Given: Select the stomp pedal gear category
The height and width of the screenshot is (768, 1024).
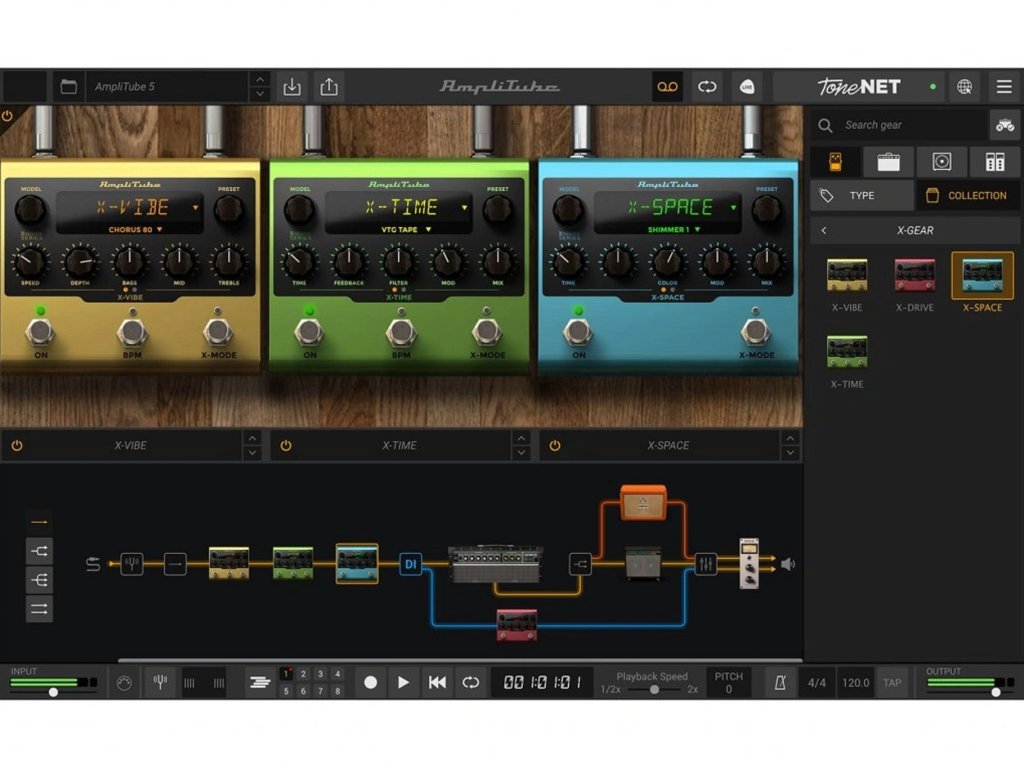Looking at the screenshot, I should 835,161.
